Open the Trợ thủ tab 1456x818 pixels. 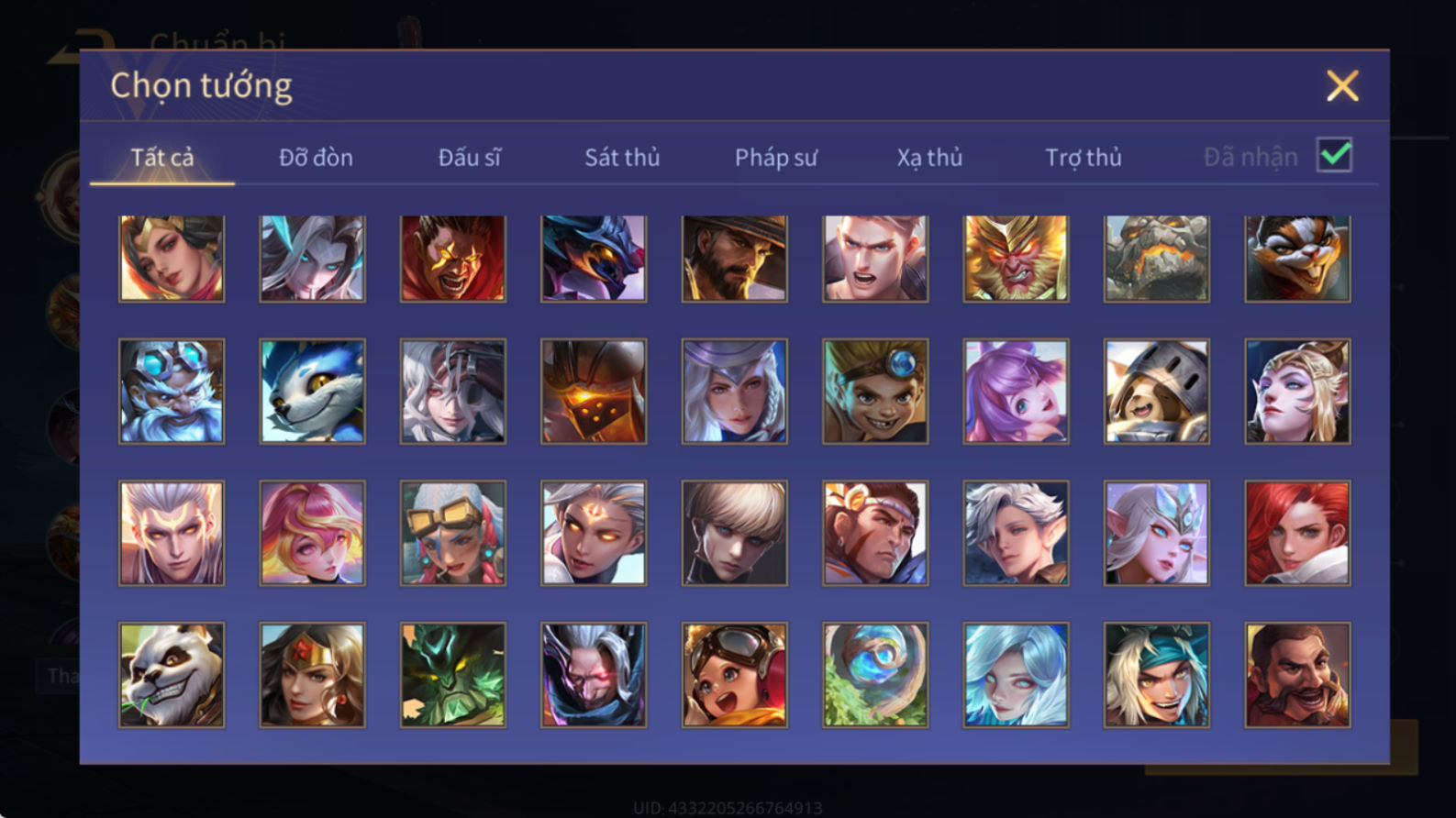tap(1084, 158)
